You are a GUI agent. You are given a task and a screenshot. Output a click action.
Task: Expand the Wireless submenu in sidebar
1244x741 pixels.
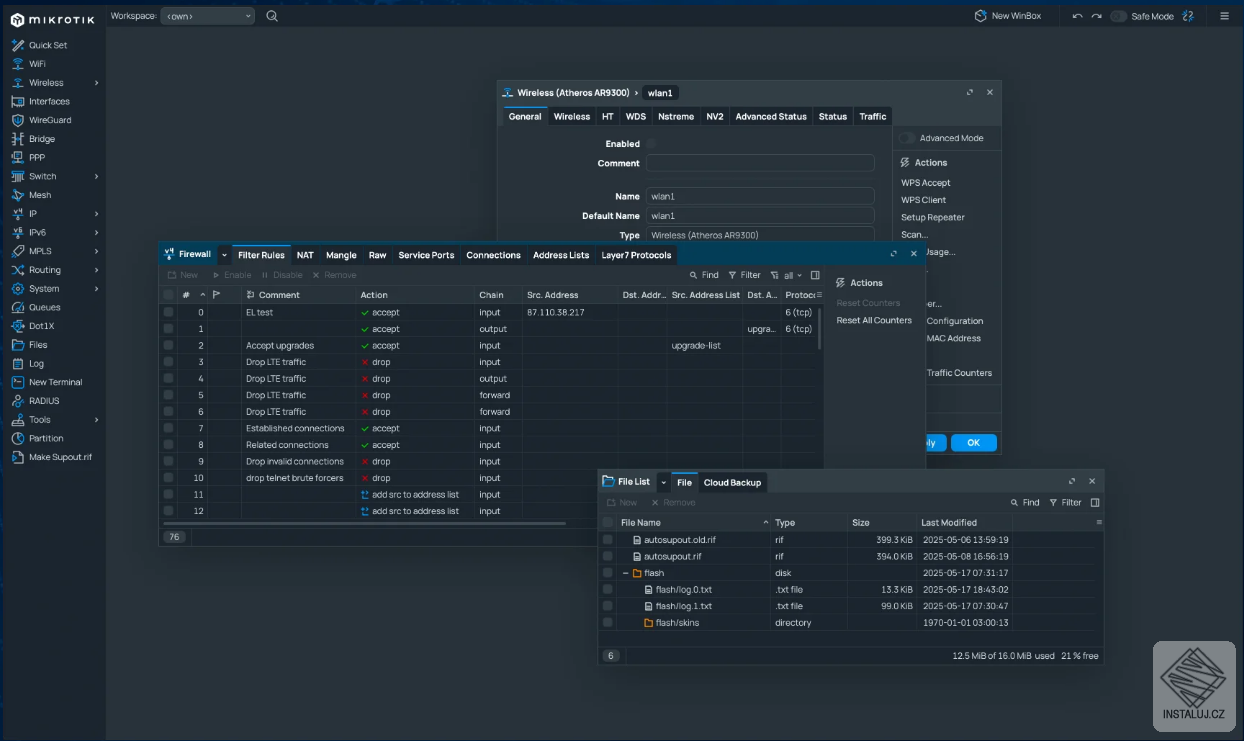[x=96, y=83]
